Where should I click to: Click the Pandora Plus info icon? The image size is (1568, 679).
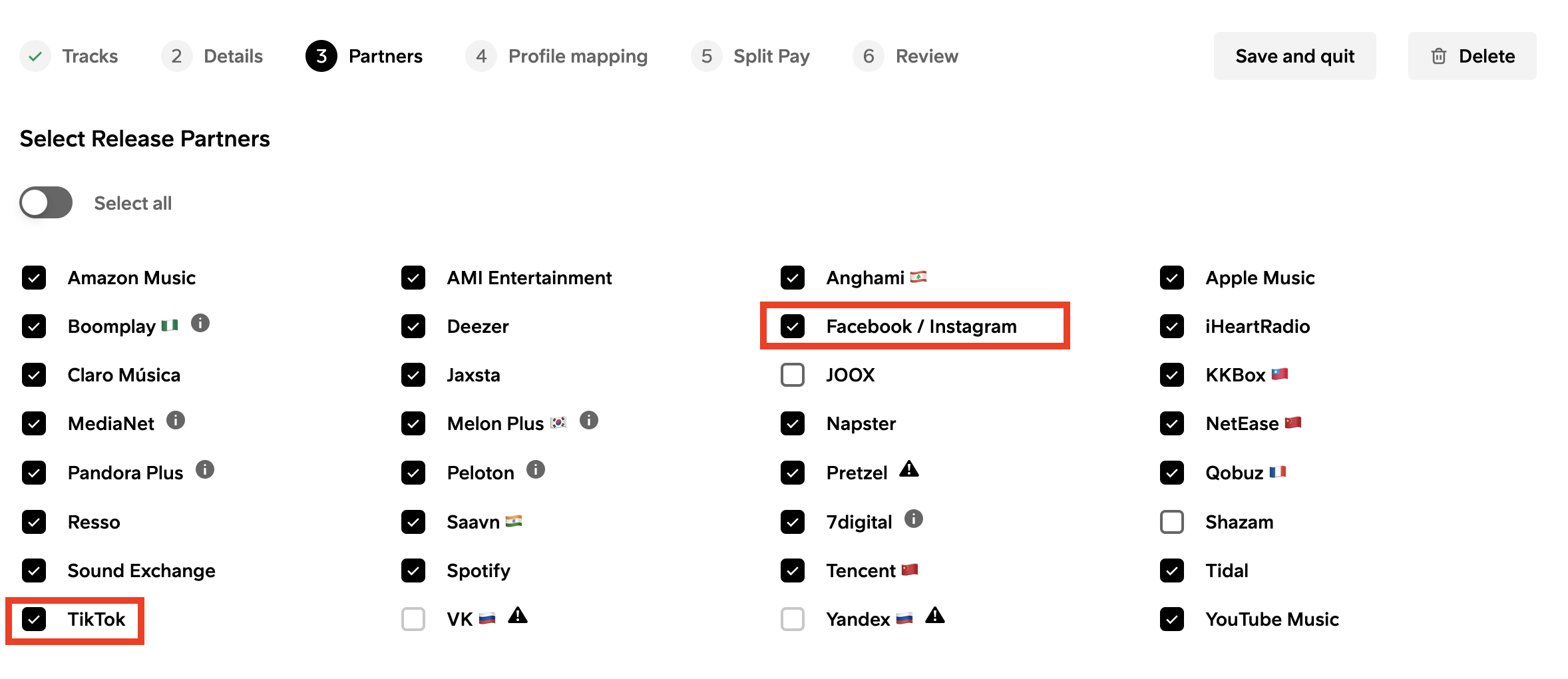click(x=205, y=470)
